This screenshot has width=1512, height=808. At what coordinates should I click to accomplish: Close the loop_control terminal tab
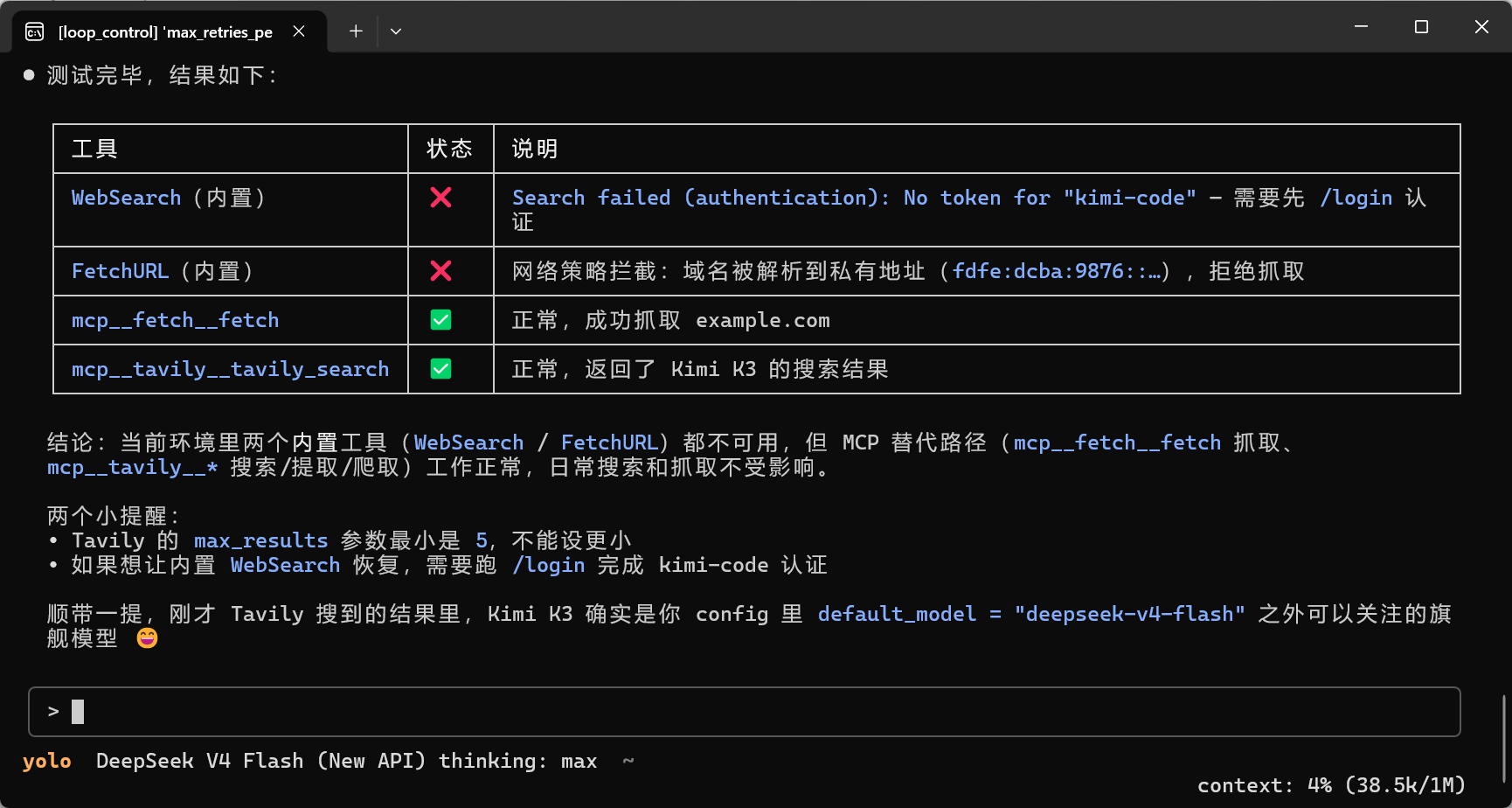[x=299, y=31]
